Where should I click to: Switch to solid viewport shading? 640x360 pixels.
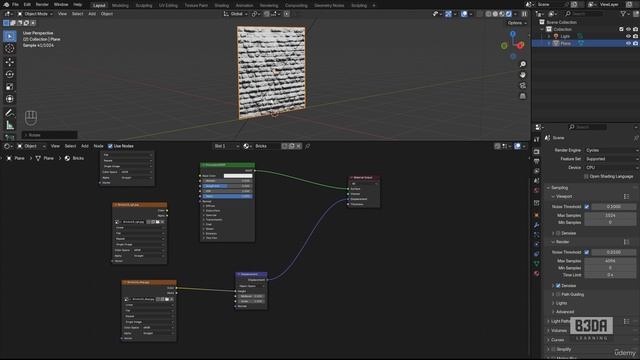click(x=495, y=14)
